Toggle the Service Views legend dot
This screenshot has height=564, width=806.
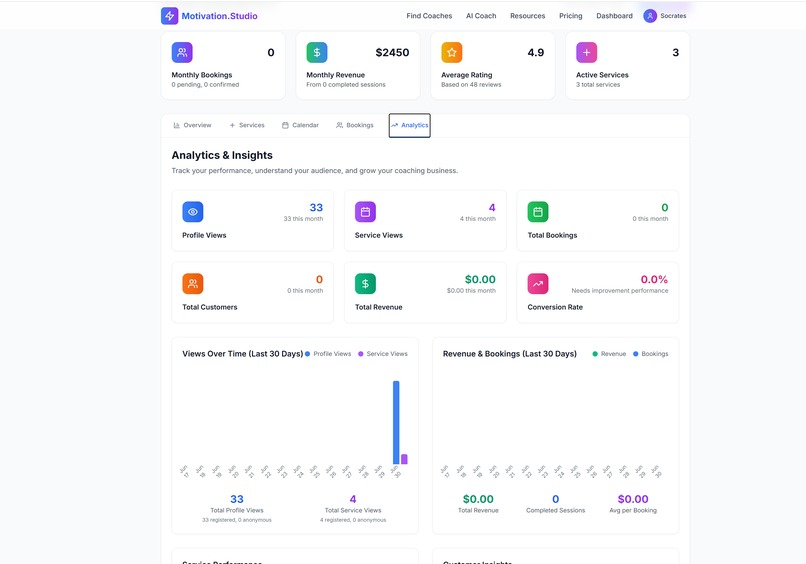361,354
